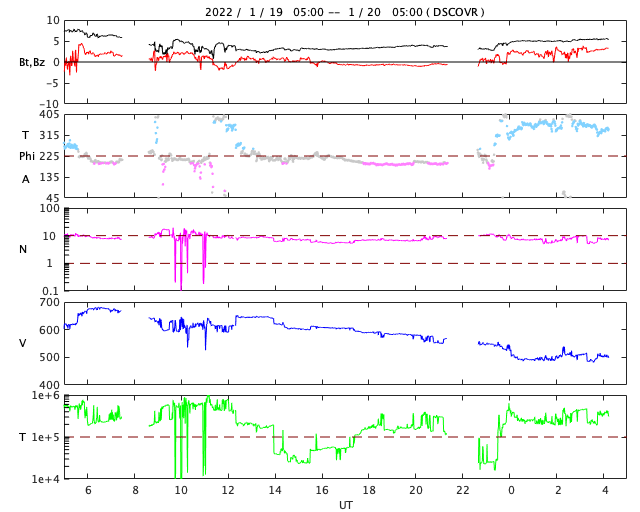
Task: Click the 'Bt,Bz' axis label
Action: point(32,62)
